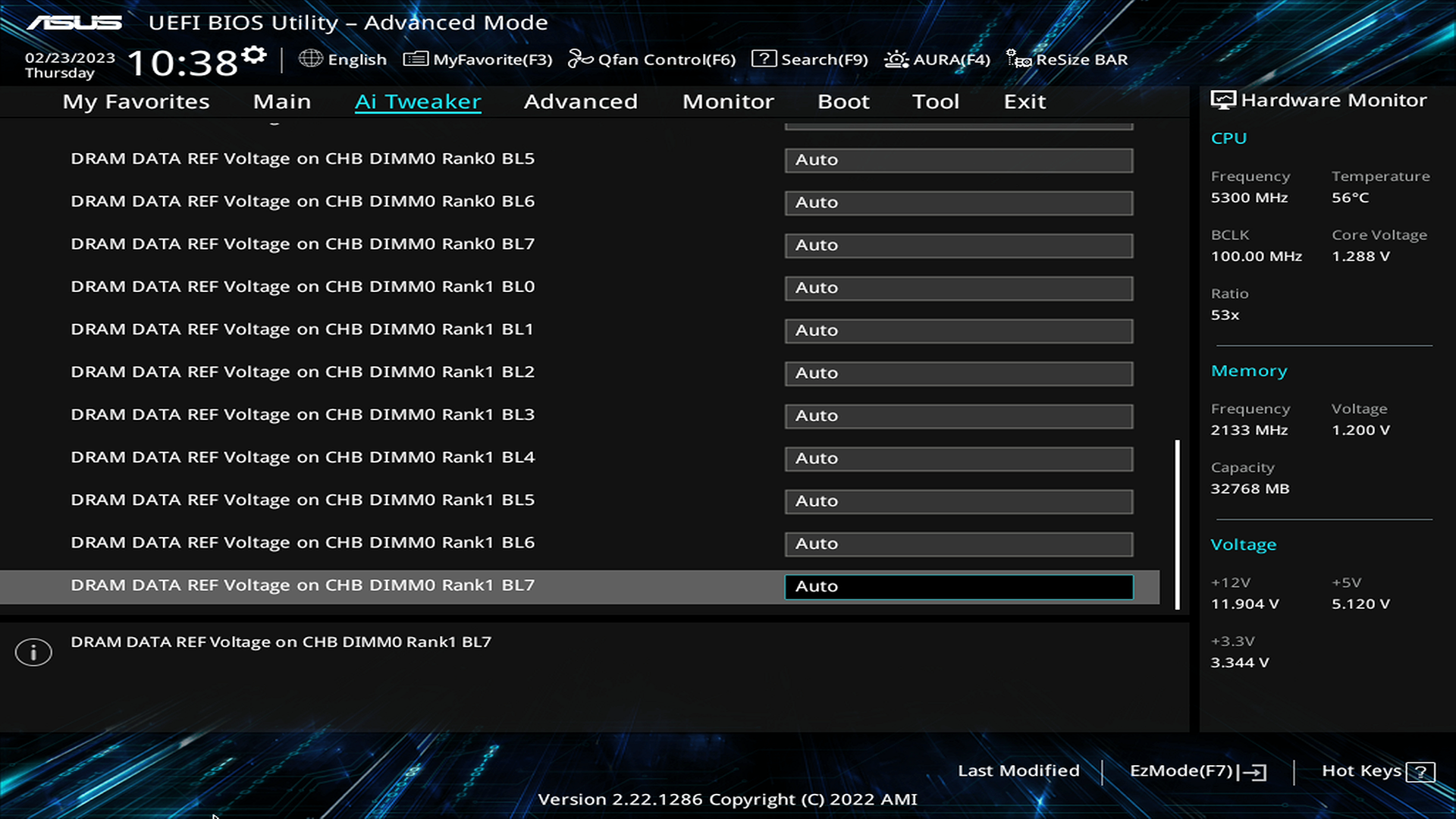The image size is (1456, 819).
Task: Toggle DRAM DATA REF Voltage Rank1 BL4
Action: [958, 458]
